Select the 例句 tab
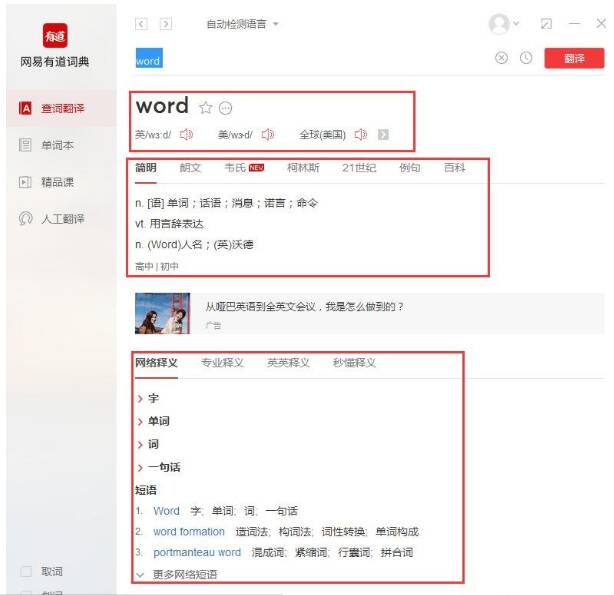This screenshot has width=614, height=595. (x=410, y=168)
